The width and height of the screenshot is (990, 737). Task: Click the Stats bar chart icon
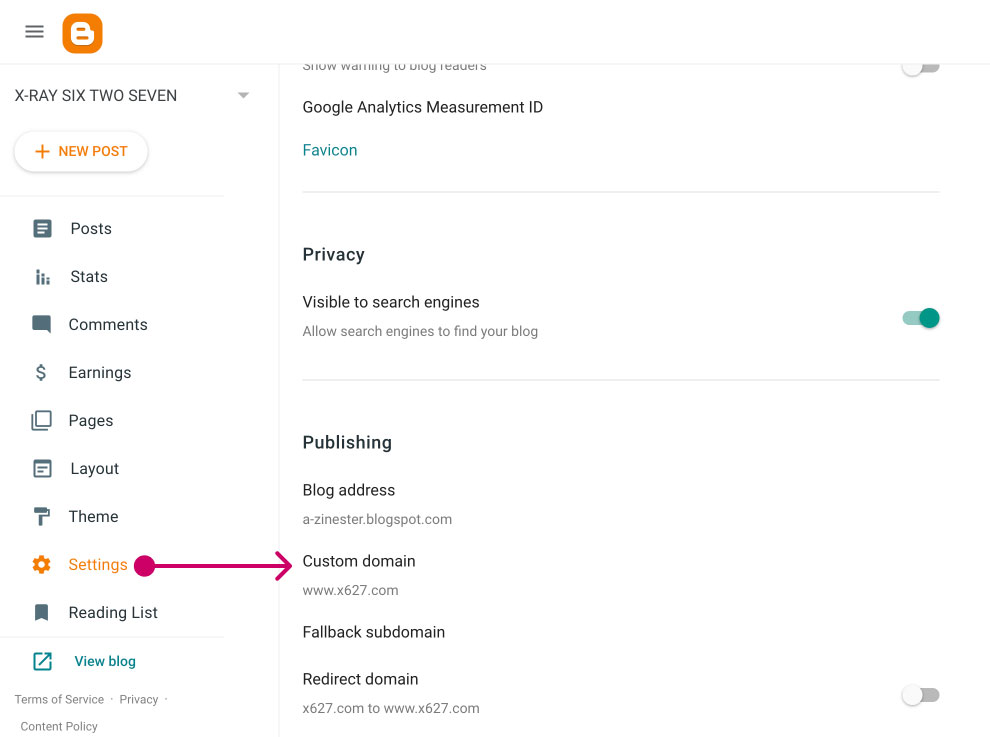[x=42, y=277]
